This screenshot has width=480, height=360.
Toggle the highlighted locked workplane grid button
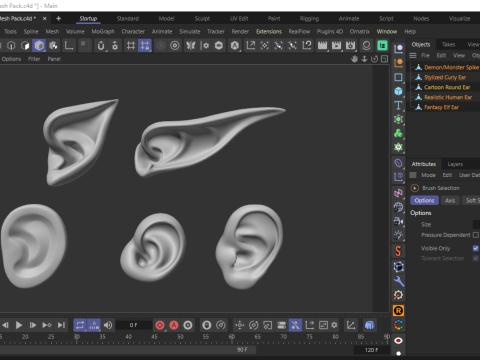pos(145,45)
